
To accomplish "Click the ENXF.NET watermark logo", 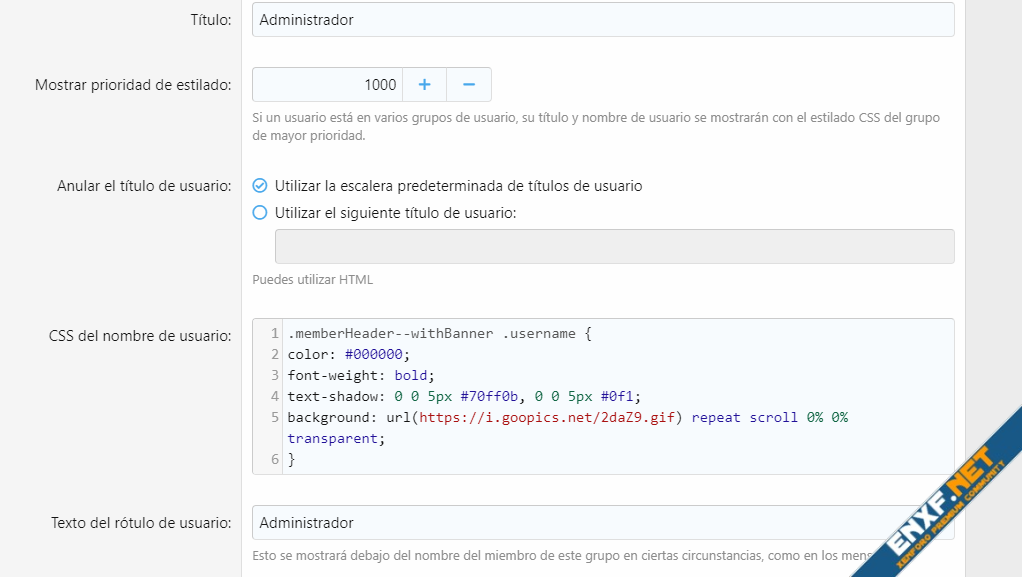I will coord(940,500).
